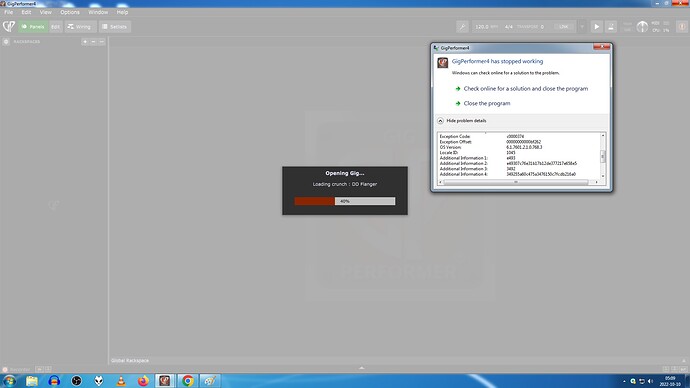Click the Recorder button at bottom left

(x=17, y=370)
